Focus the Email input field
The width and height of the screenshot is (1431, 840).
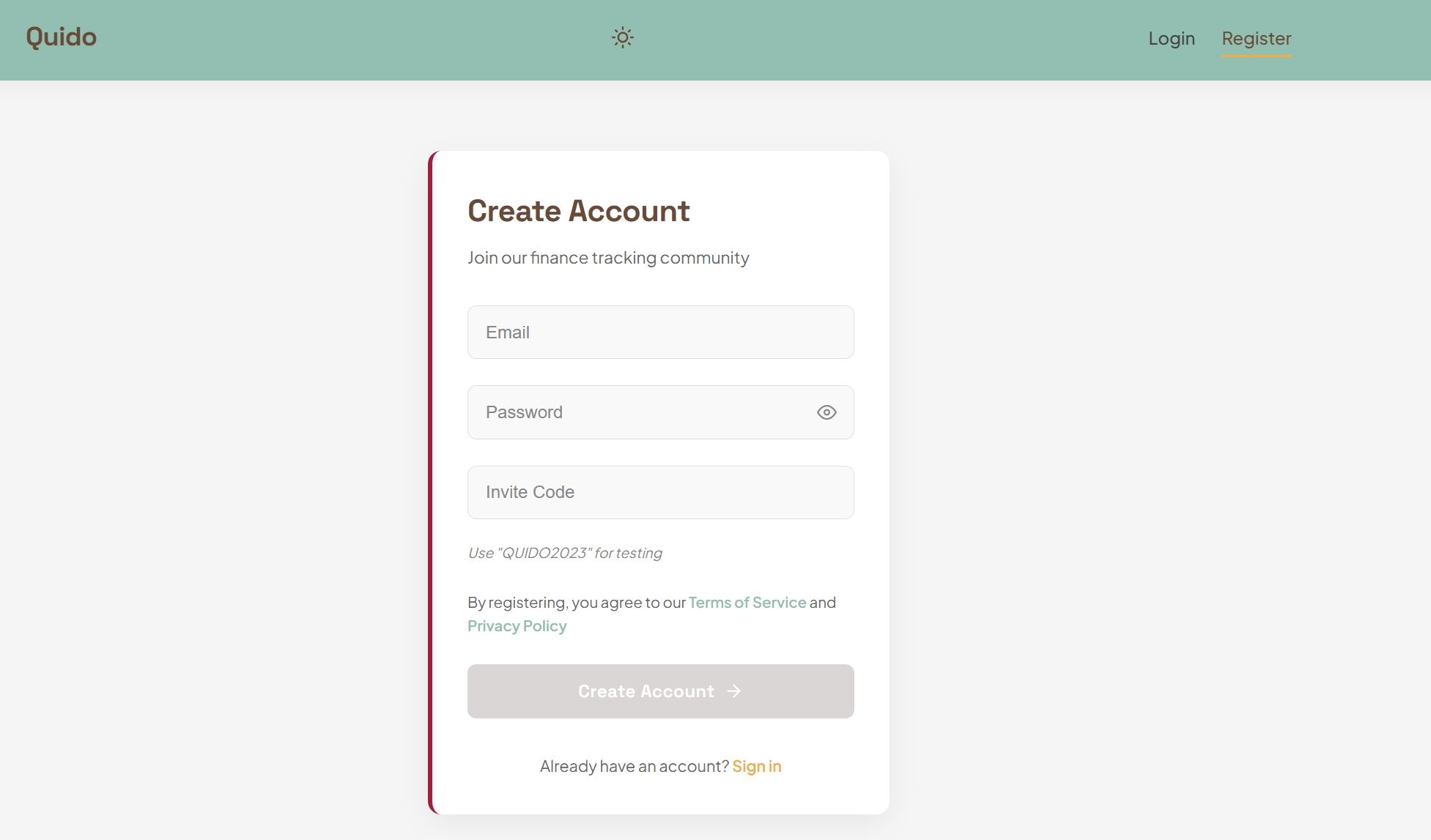[660, 332]
